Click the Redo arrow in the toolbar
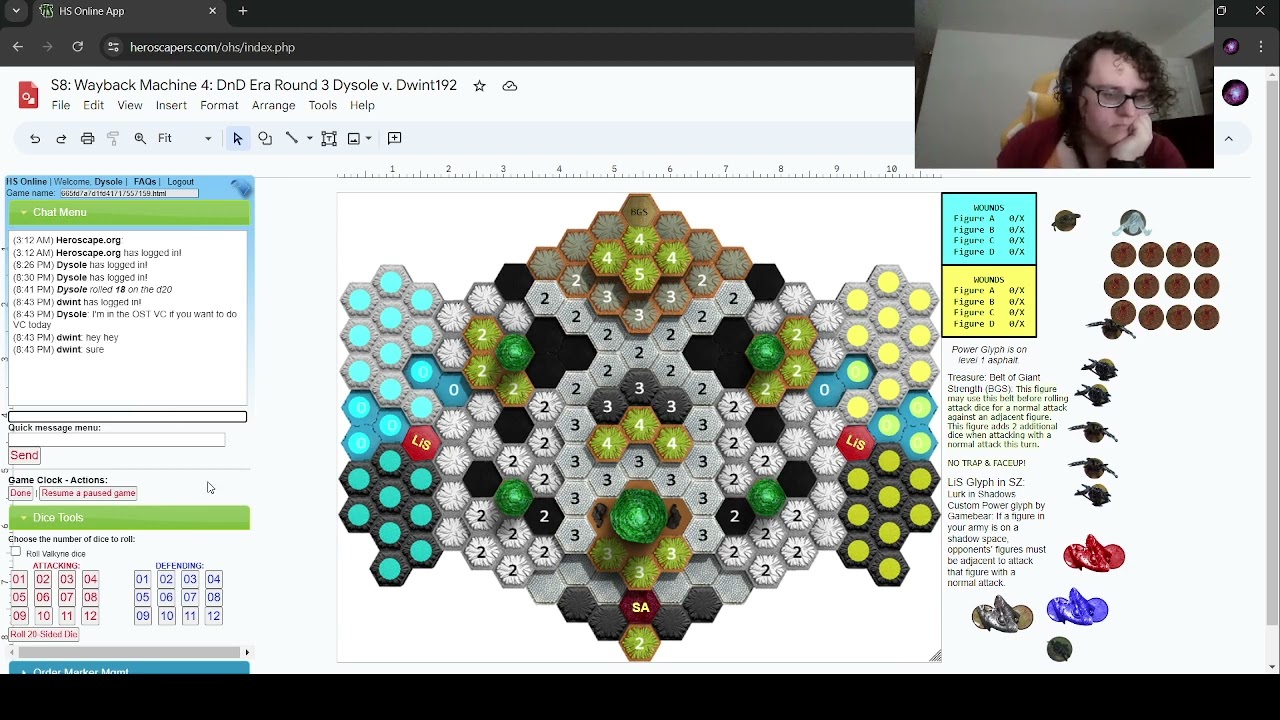Screen dimensions: 1280x720 point(61,138)
